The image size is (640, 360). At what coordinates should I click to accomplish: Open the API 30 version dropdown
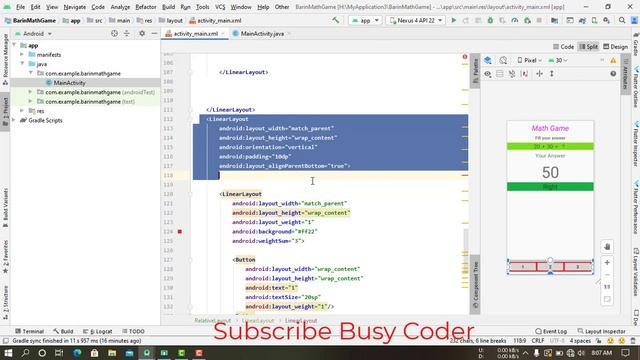pyautogui.click(x=558, y=60)
